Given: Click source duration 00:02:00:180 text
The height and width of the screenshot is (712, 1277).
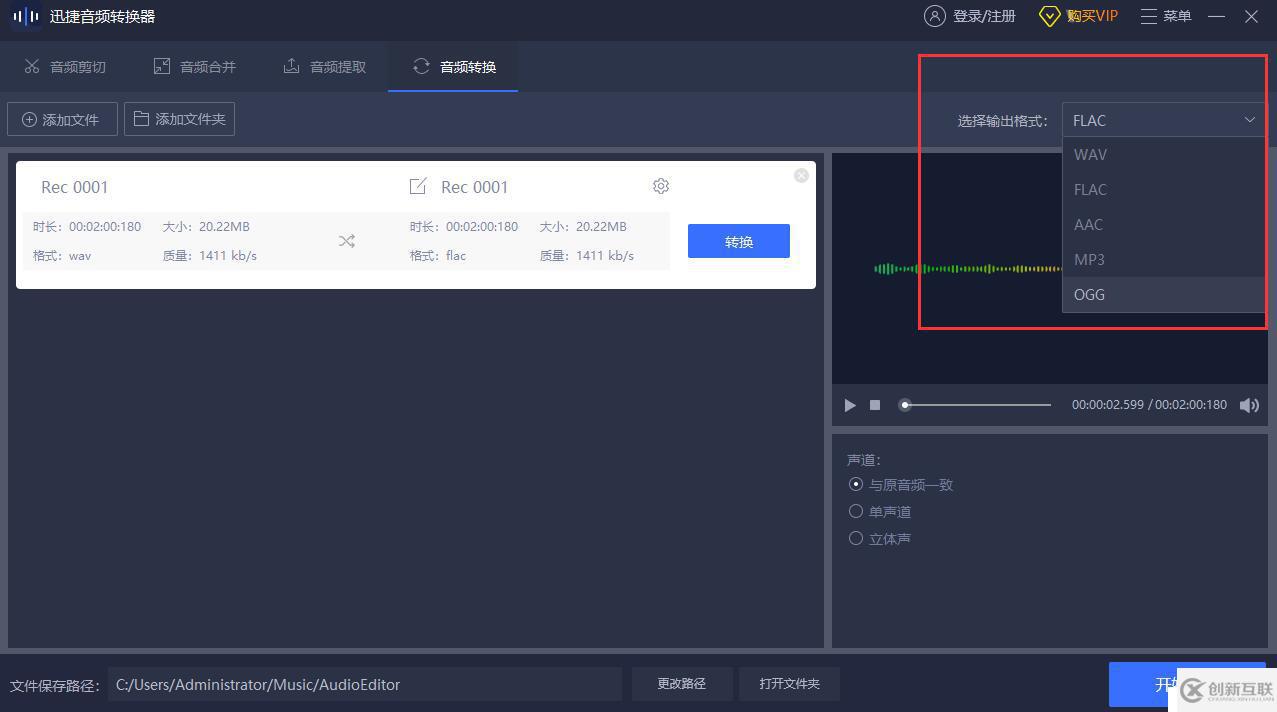Looking at the screenshot, I should point(105,227).
